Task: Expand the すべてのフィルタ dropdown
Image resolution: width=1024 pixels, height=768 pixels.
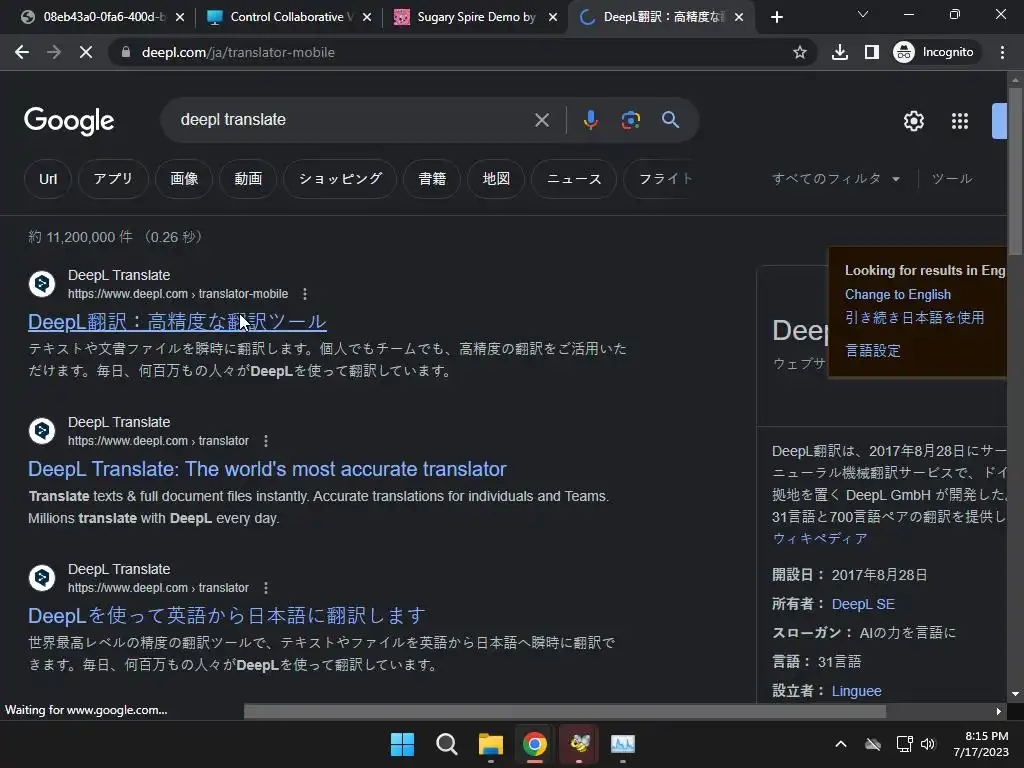Action: 835,179
